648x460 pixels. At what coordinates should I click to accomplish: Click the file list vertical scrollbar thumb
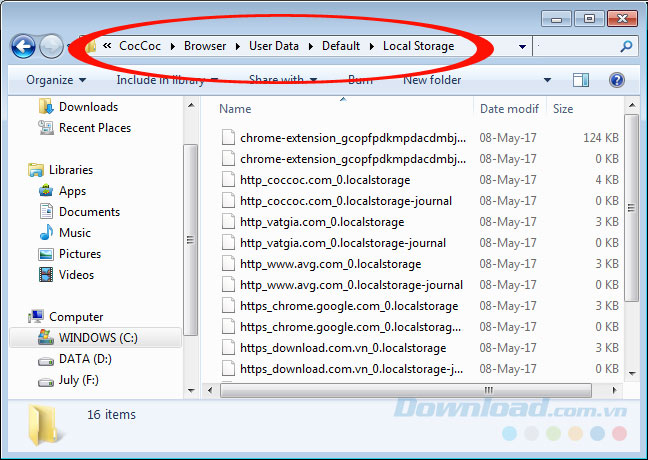[631, 208]
